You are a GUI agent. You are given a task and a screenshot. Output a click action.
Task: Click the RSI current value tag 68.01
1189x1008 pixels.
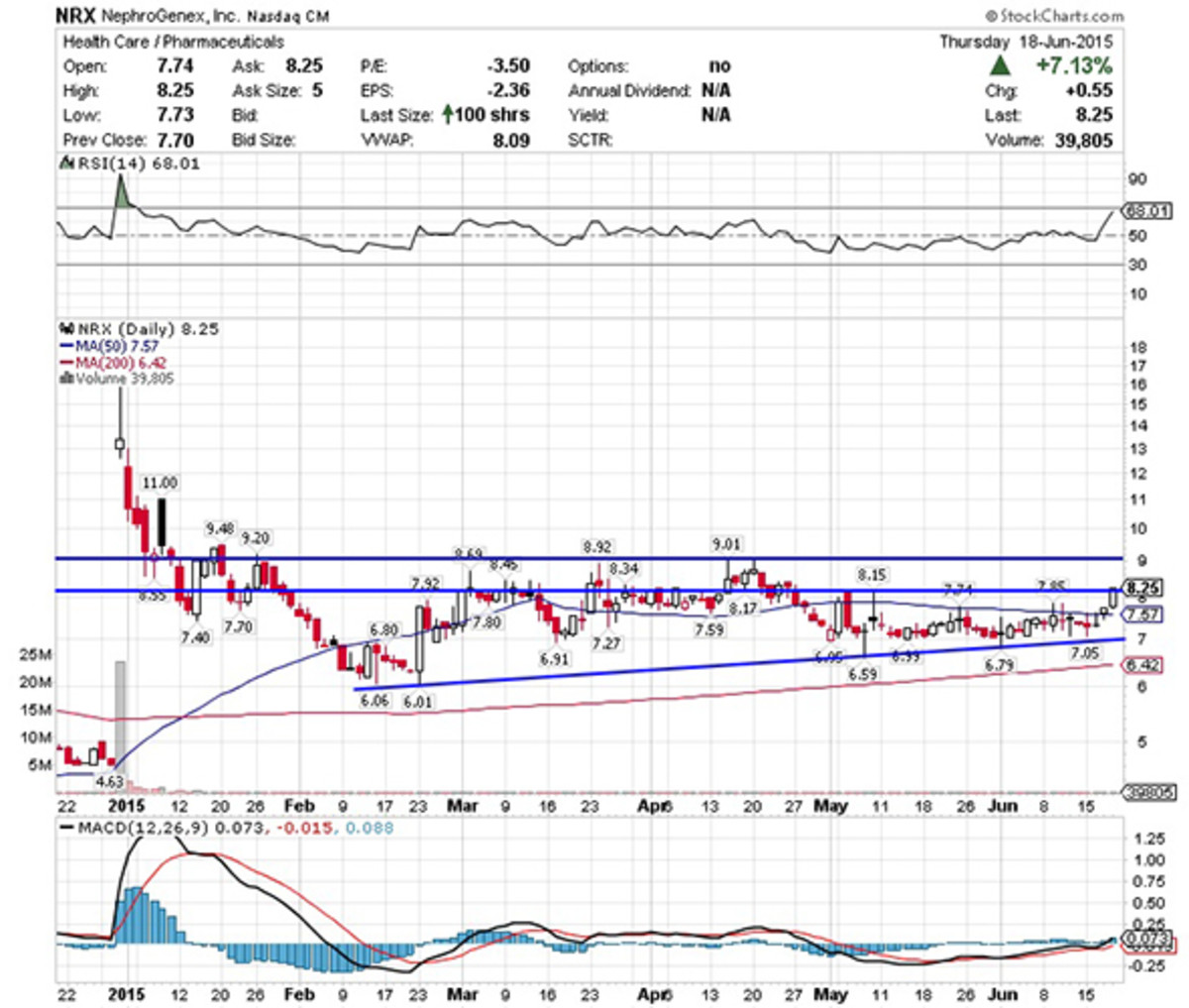tap(1147, 211)
